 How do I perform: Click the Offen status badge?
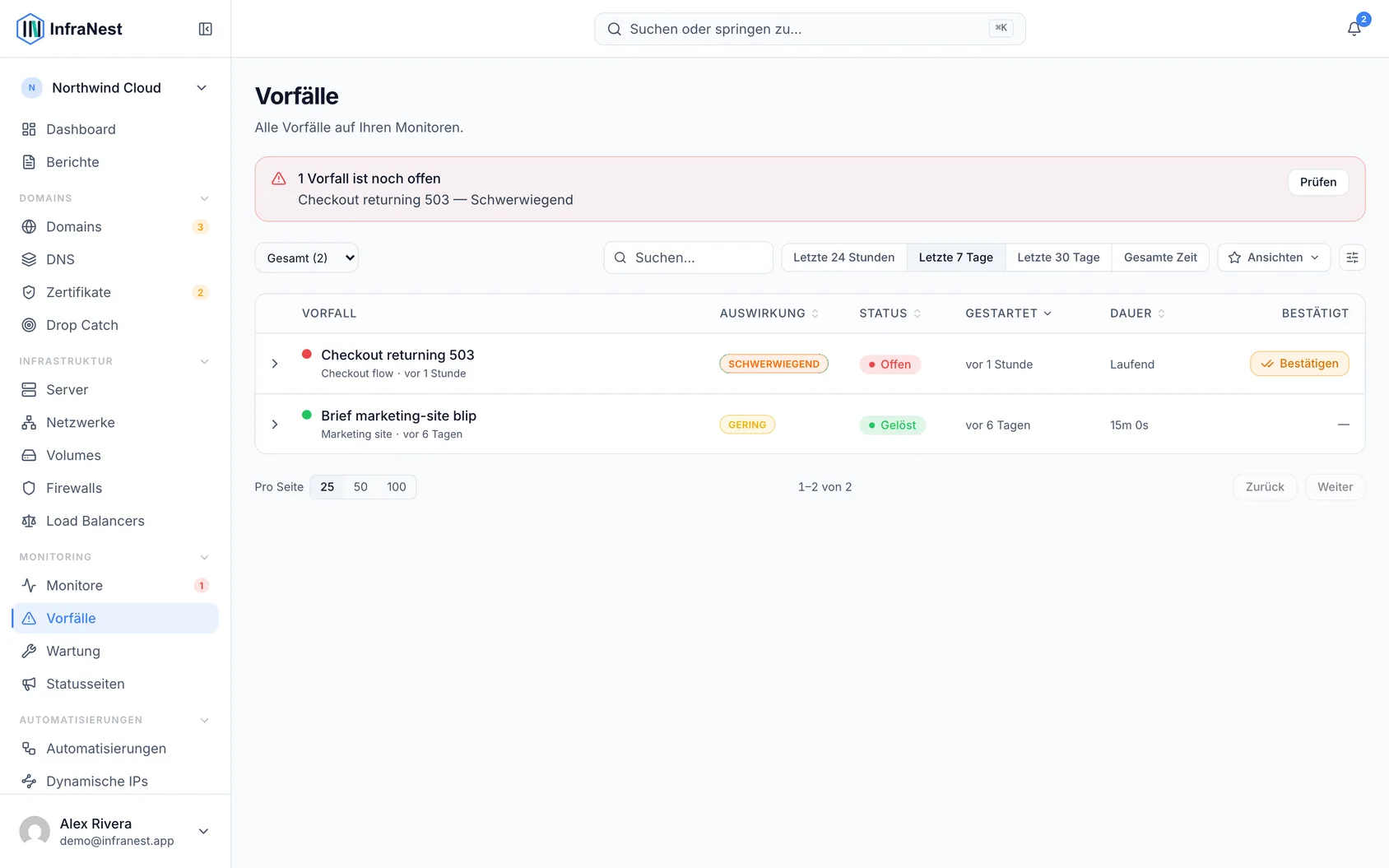click(x=890, y=364)
